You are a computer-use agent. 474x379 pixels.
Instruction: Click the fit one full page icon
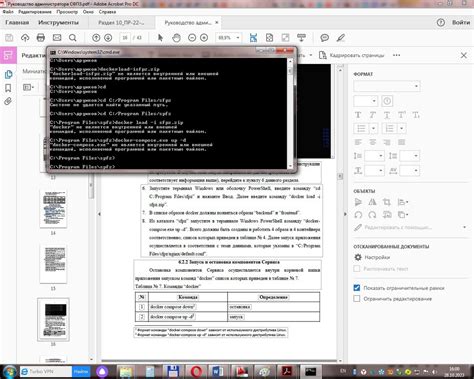(x=269, y=38)
